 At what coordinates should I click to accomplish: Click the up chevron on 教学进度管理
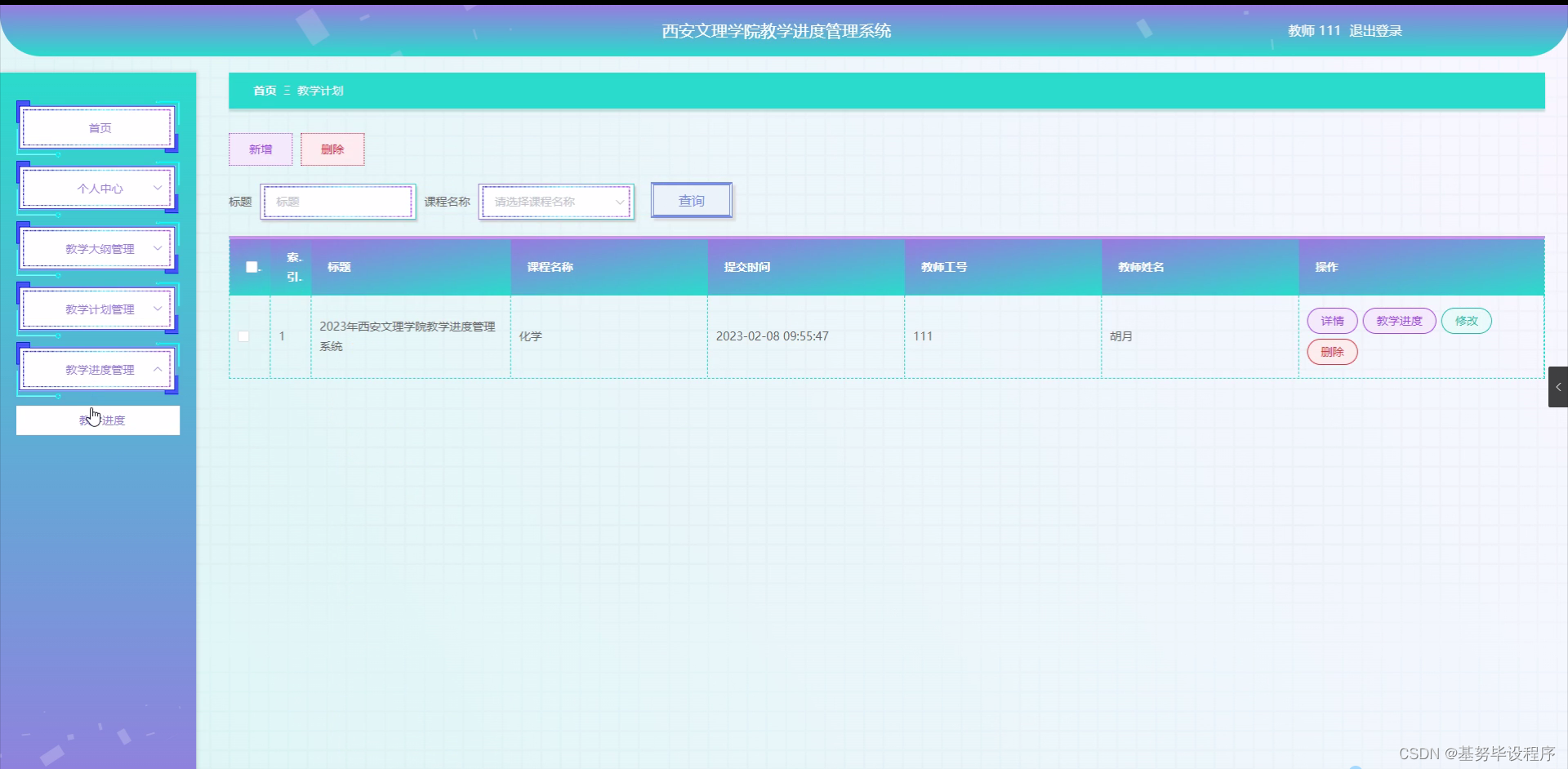pos(158,369)
